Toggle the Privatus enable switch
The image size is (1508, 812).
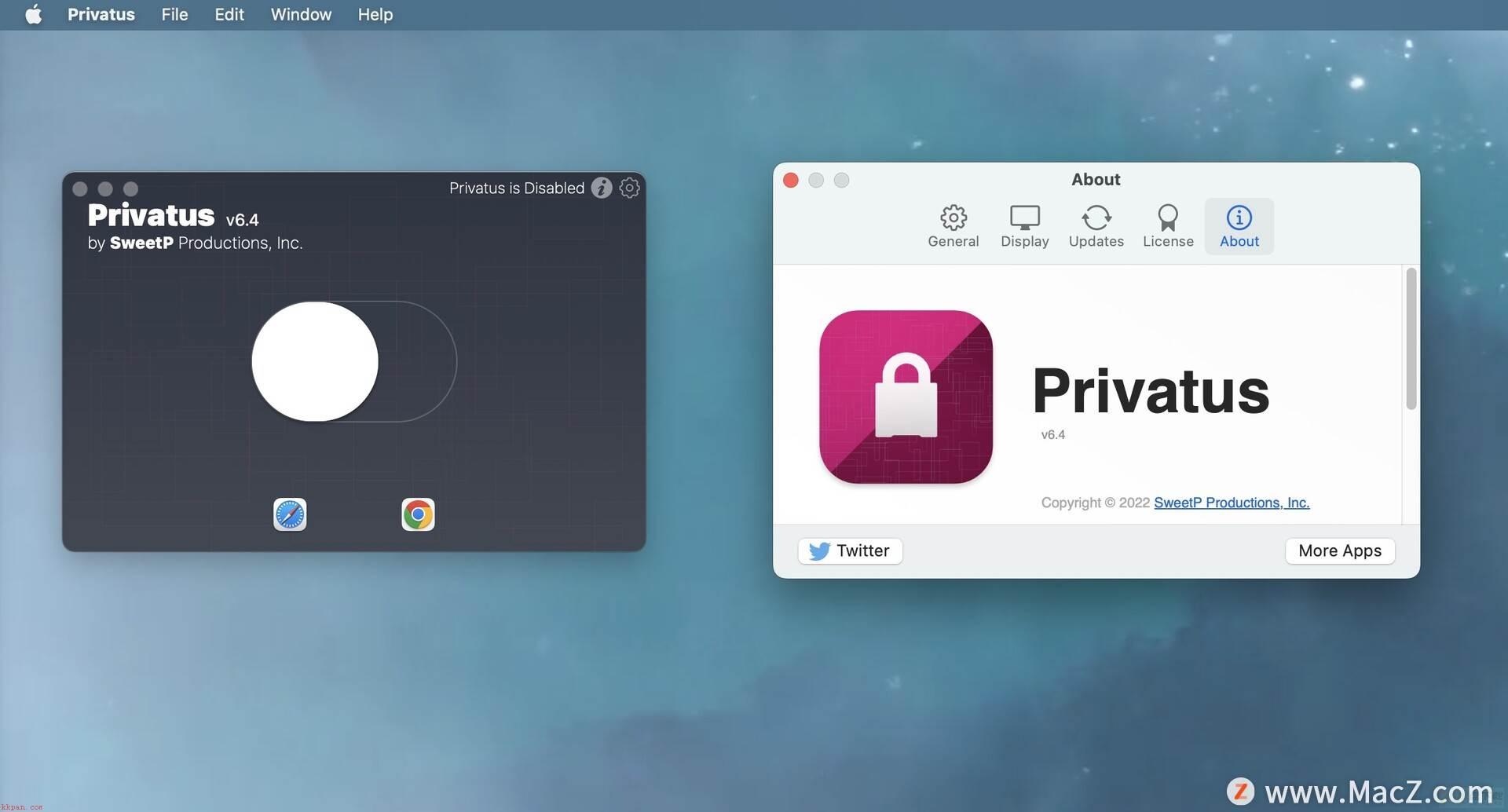354,361
